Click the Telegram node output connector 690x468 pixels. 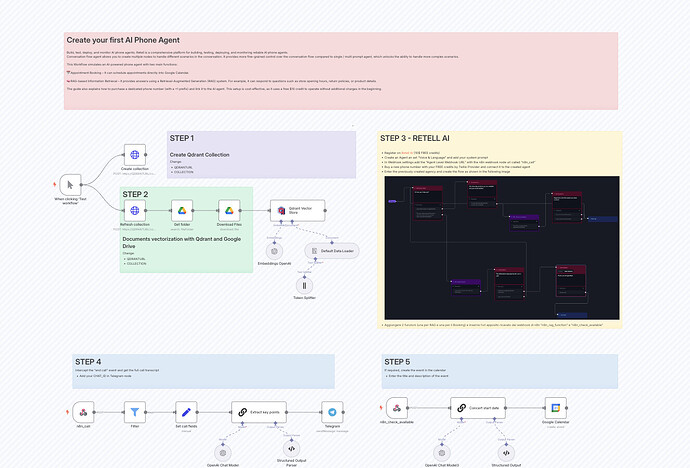(343, 412)
